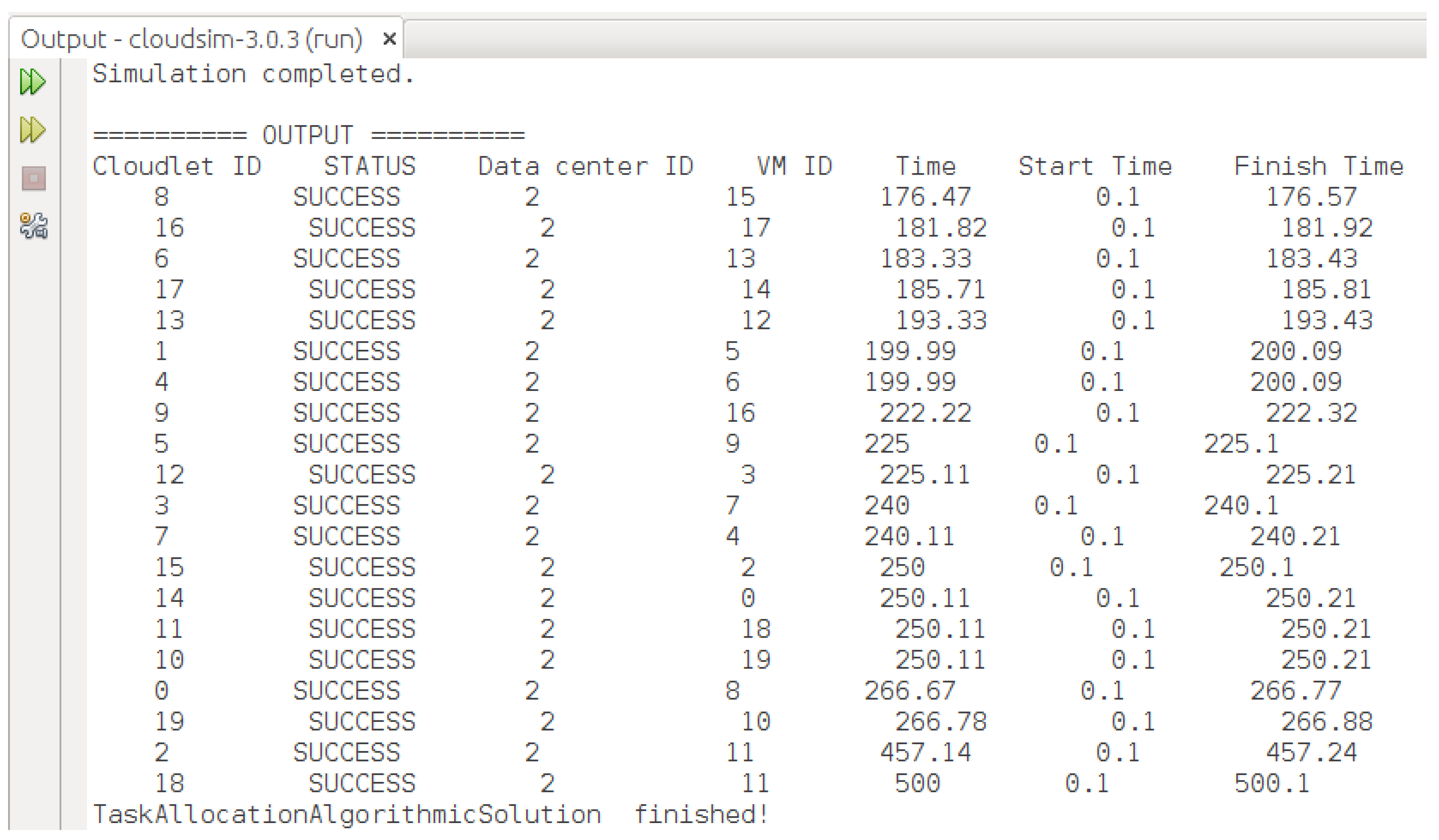Click the green Re-run button
1439x840 pixels.
click(32, 82)
